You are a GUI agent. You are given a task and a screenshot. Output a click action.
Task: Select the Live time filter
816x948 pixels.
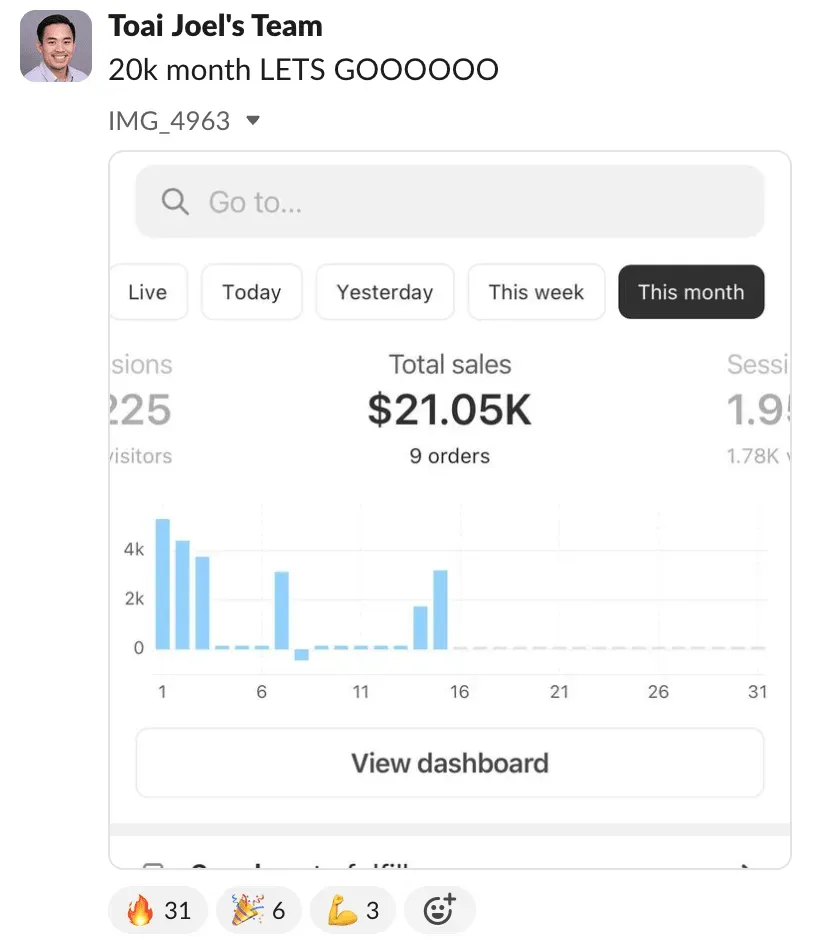[x=148, y=292]
